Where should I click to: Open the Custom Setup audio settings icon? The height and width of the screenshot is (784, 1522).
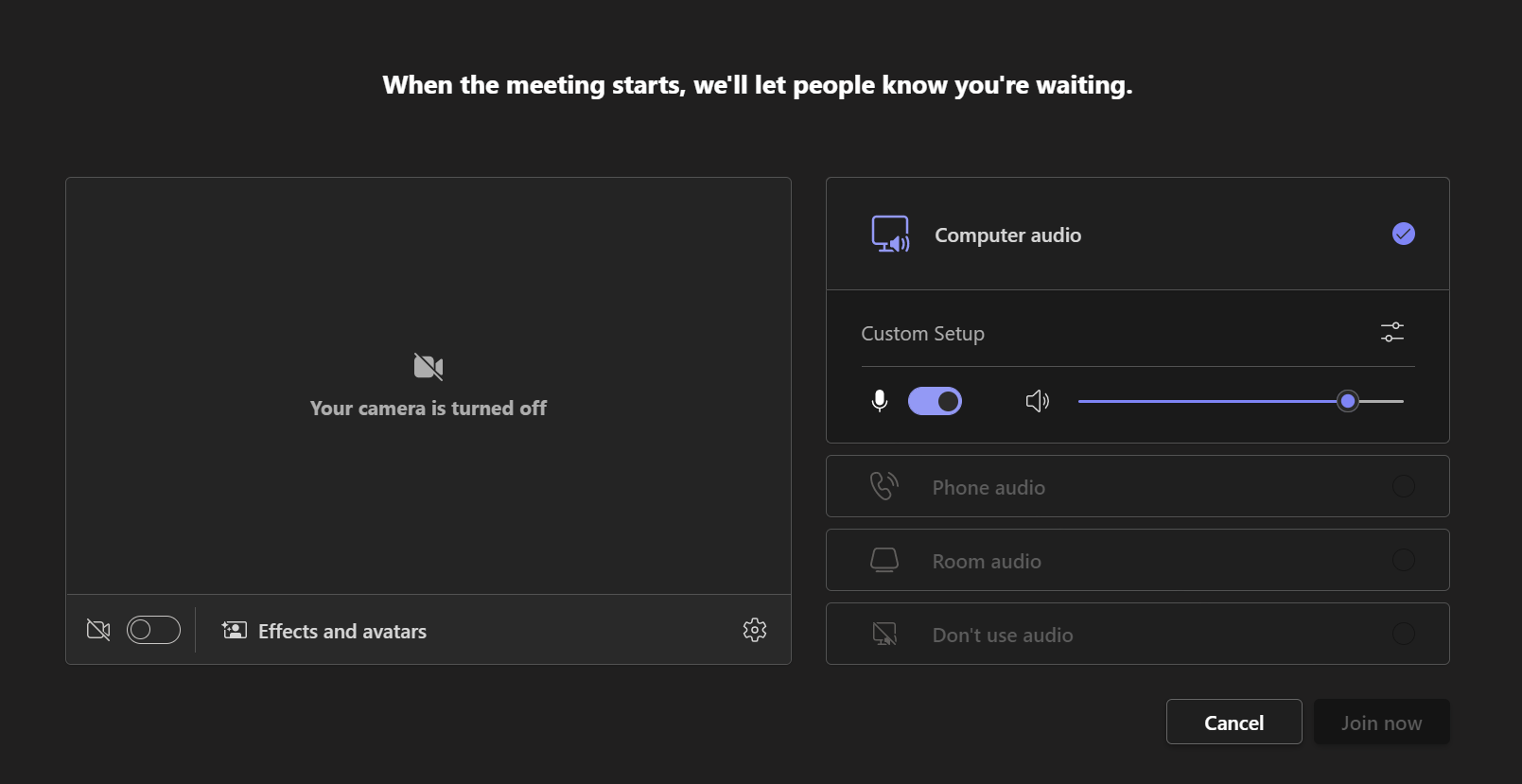point(1391,333)
